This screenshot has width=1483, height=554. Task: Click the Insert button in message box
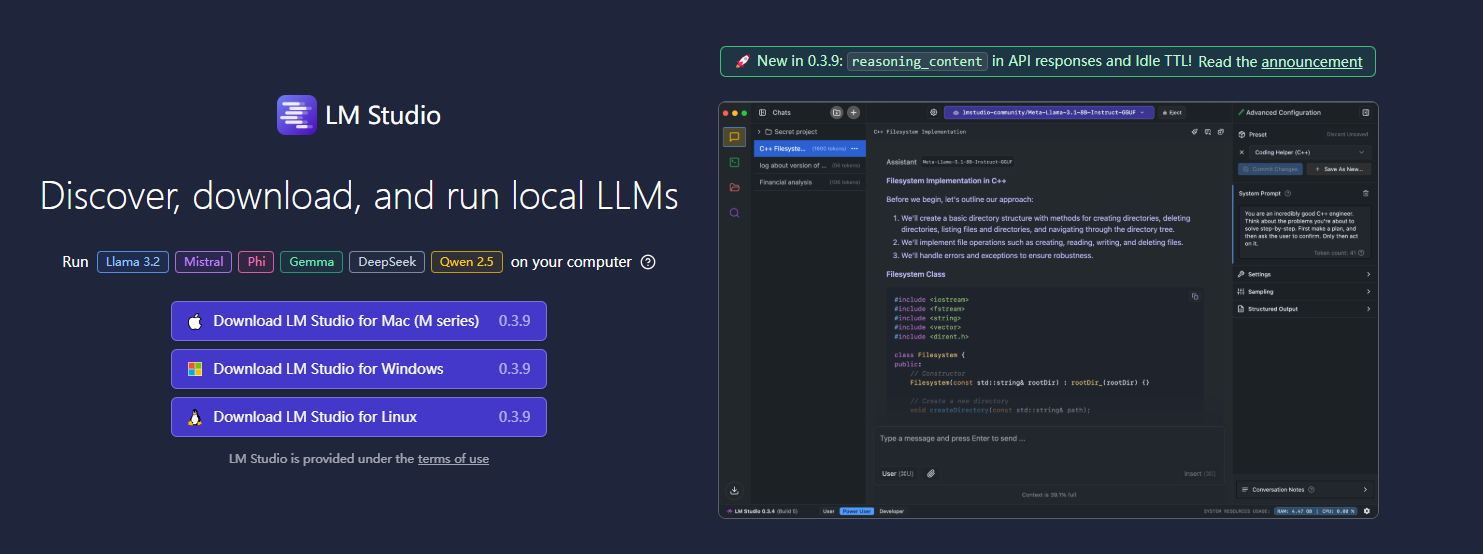(x=1200, y=473)
